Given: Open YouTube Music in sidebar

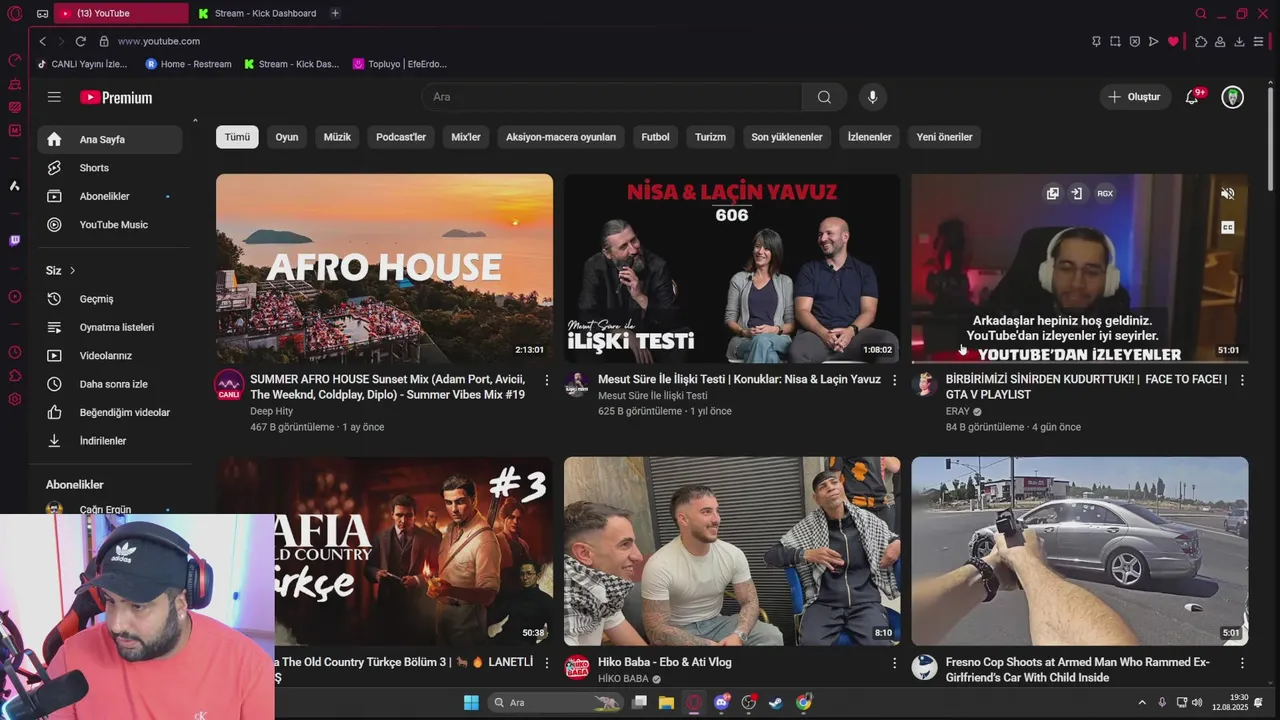Looking at the screenshot, I should [110, 225].
